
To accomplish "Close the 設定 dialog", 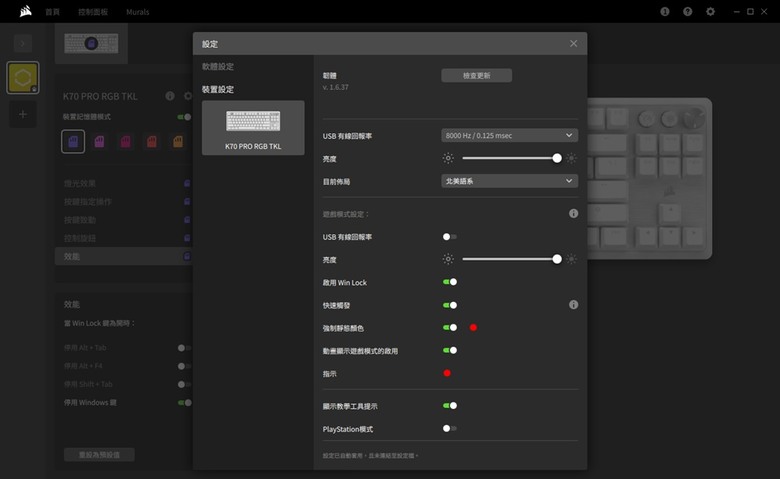I will [x=574, y=44].
